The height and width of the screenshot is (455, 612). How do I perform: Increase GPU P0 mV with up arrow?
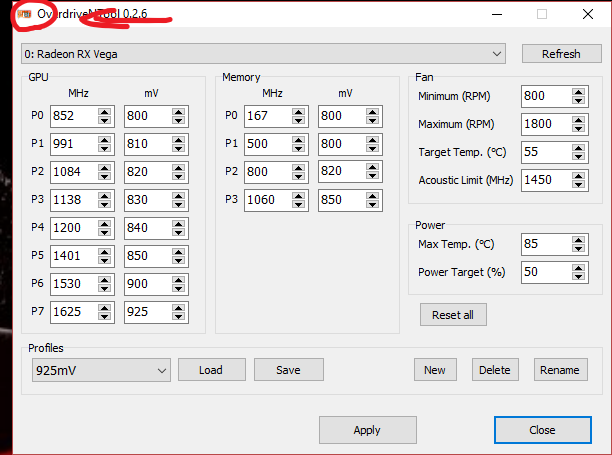(x=178, y=112)
